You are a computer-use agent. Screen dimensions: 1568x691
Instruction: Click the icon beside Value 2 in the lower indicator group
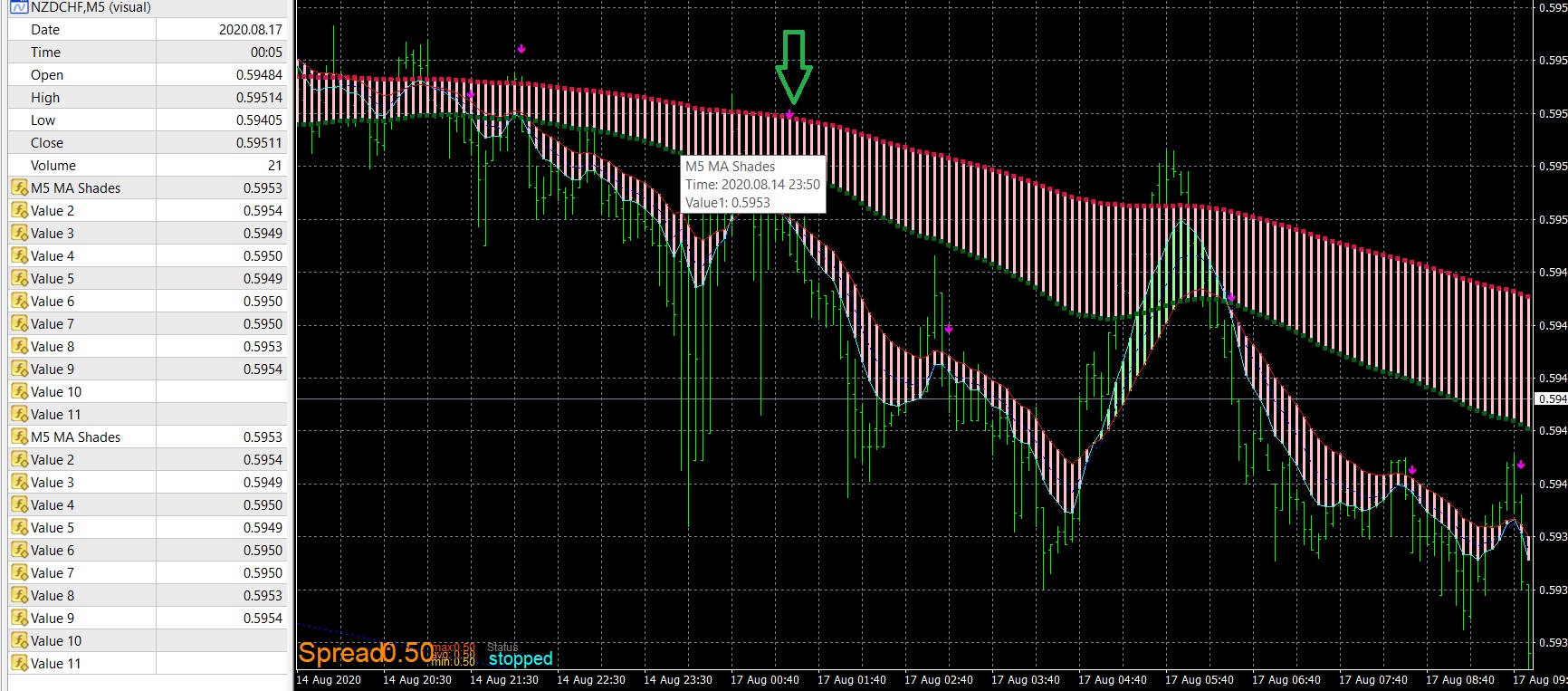coord(19,460)
